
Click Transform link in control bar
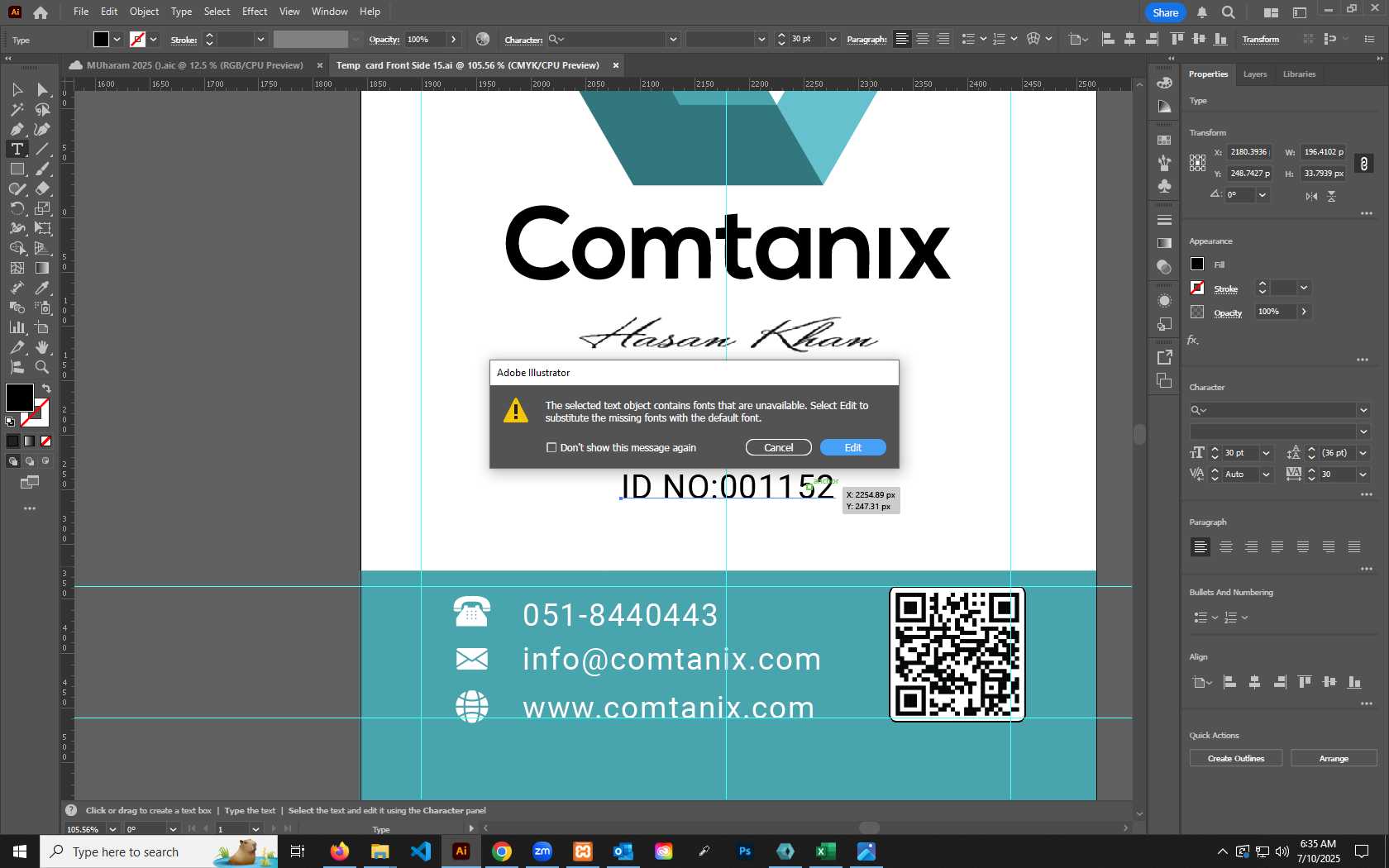point(1260,39)
